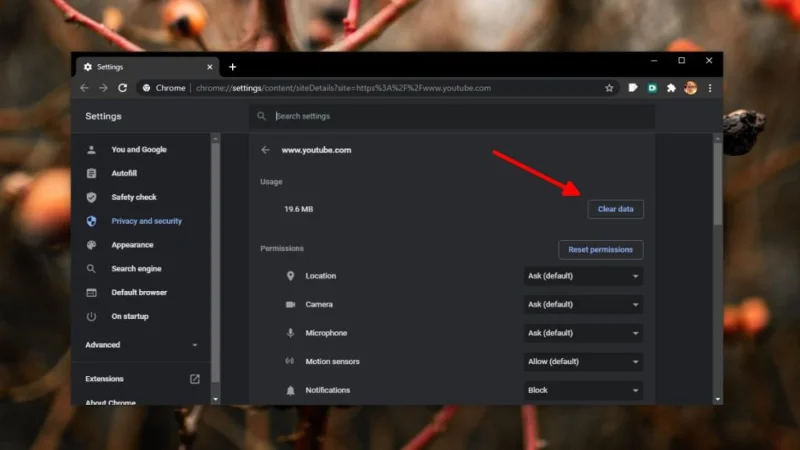Open Chrome three-dot menu

click(x=710, y=88)
